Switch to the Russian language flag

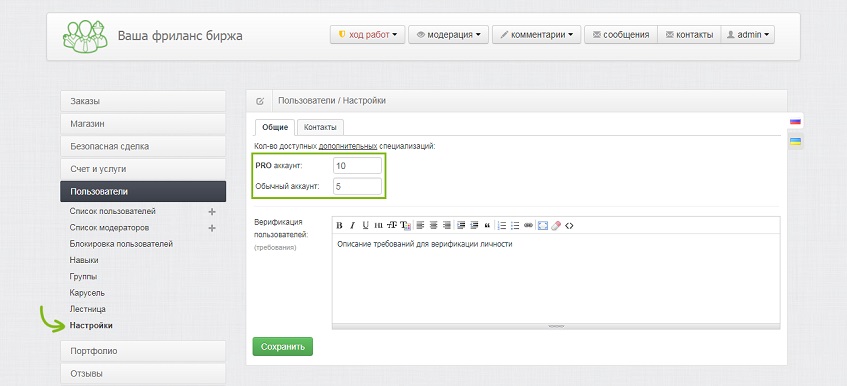pyautogui.click(x=795, y=121)
